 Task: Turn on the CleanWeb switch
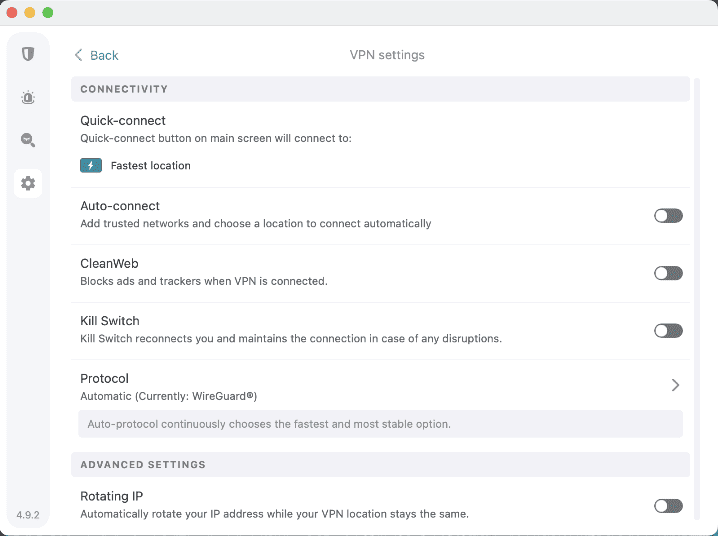pyautogui.click(x=668, y=273)
